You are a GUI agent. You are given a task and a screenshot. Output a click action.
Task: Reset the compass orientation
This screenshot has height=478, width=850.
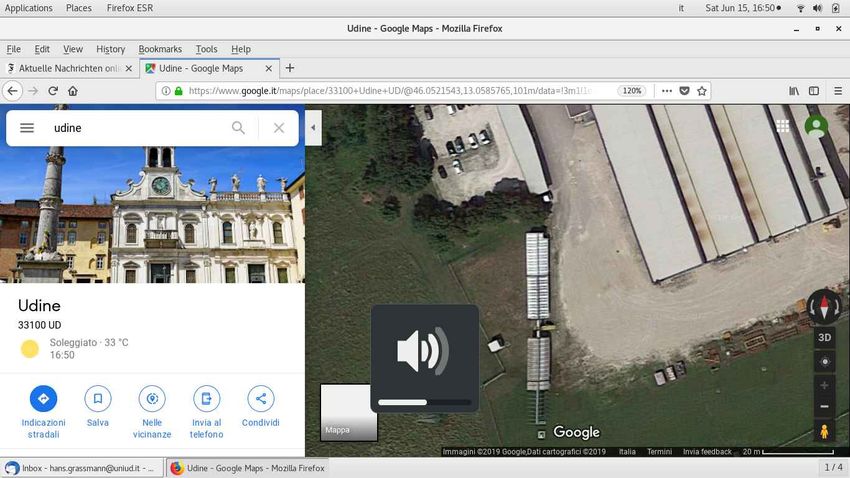(x=824, y=306)
